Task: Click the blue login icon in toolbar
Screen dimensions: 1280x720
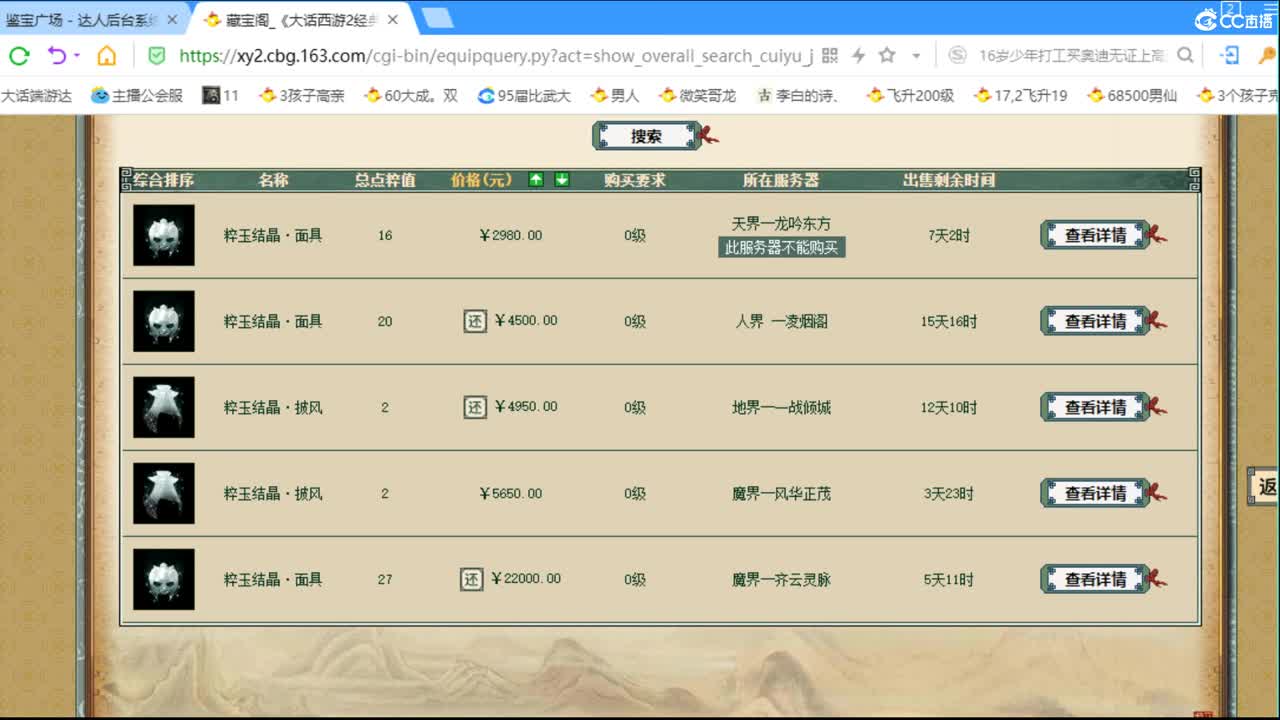Action: pyautogui.click(x=1232, y=56)
